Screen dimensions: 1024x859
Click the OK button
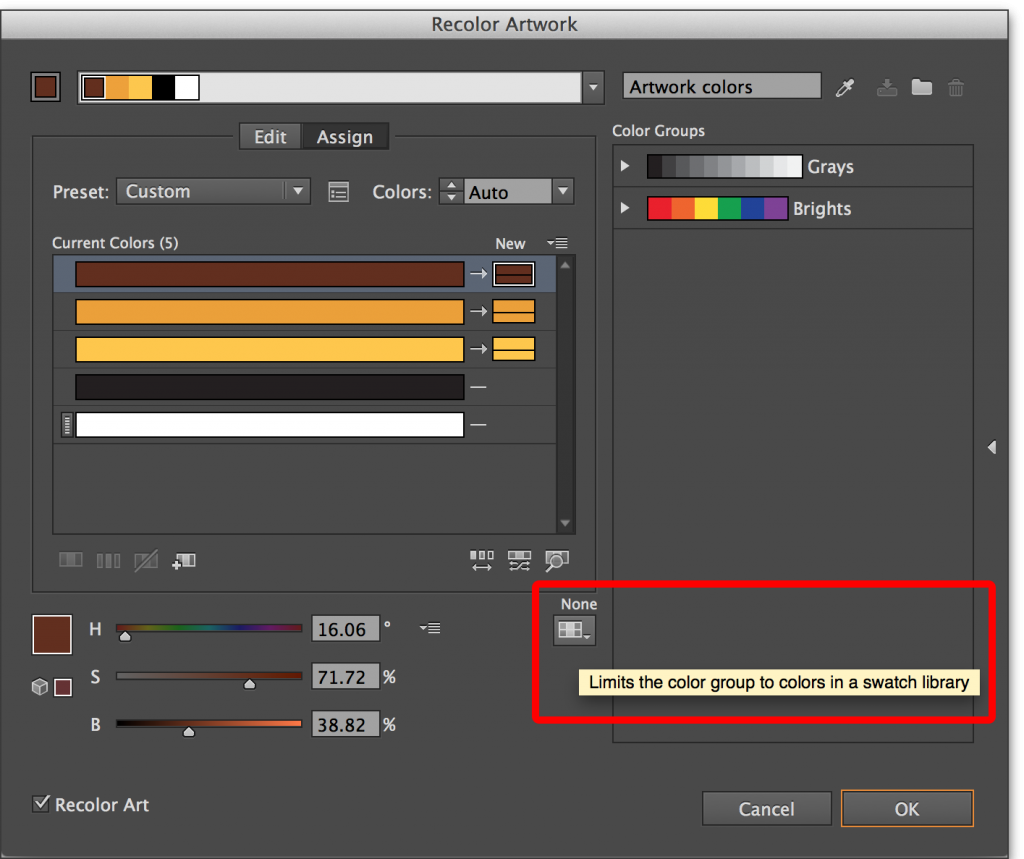[x=906, y=809]
